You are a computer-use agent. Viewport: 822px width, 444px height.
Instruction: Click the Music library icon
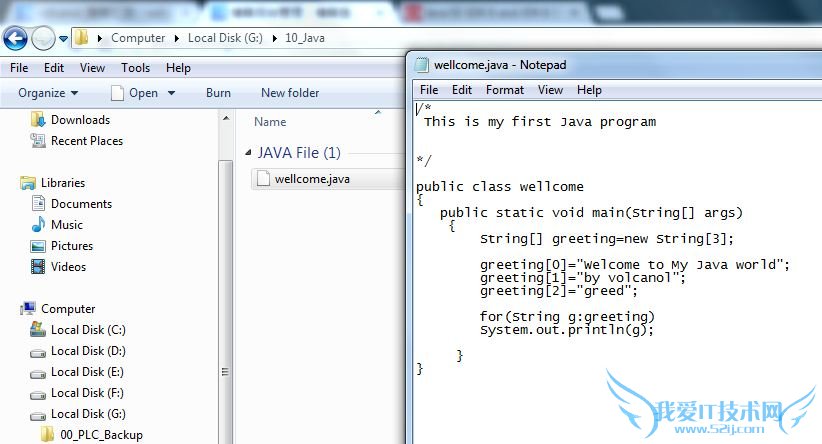(38, 224)
